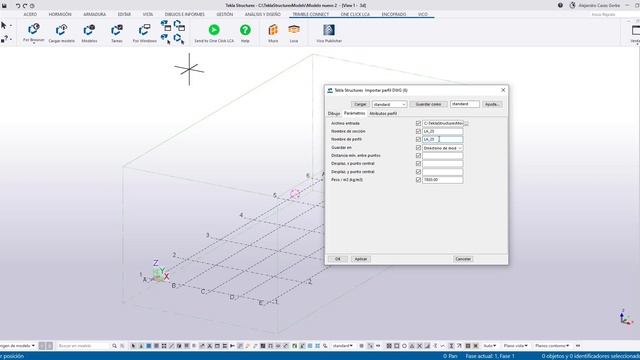The height and width of the screenshot is (360, 640).
Task: Switch to the Dibujo tab in dialog
Action: tap(333, 113)
